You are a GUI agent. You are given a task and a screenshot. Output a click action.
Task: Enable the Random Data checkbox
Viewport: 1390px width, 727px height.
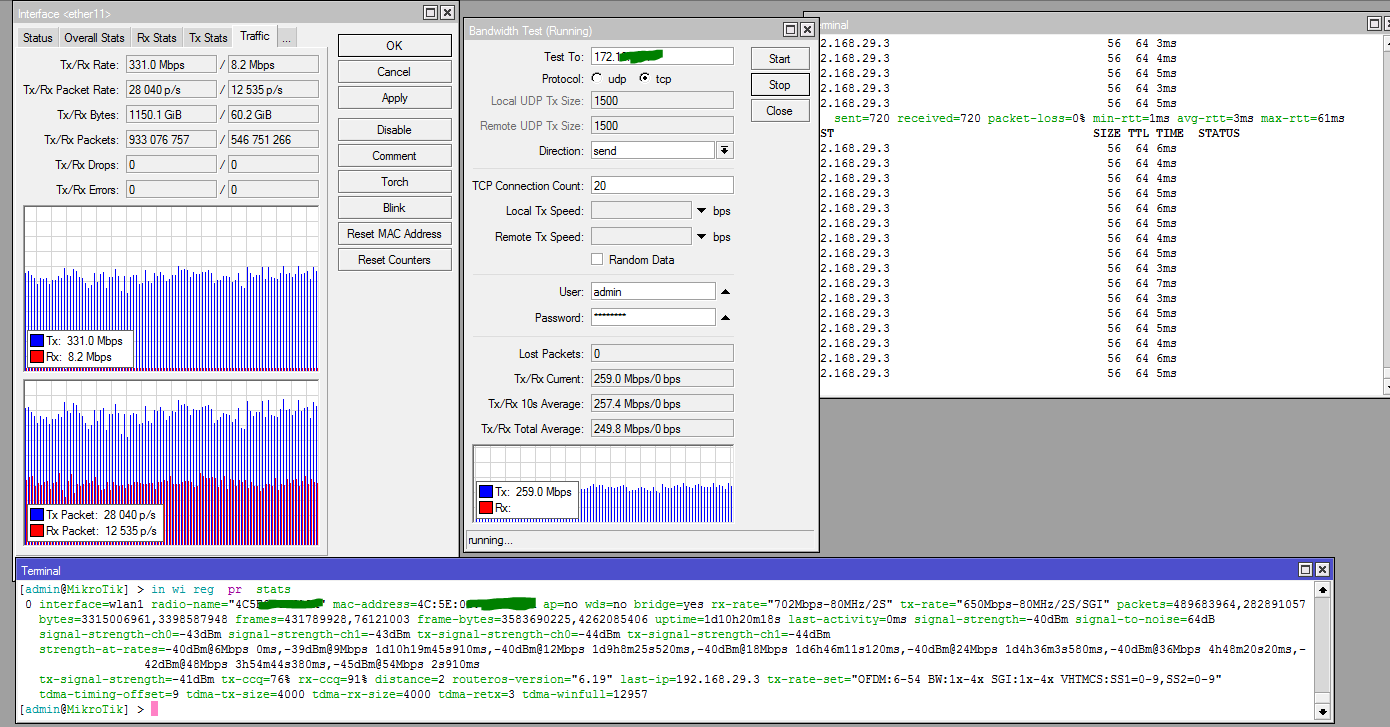pos(597,260)
